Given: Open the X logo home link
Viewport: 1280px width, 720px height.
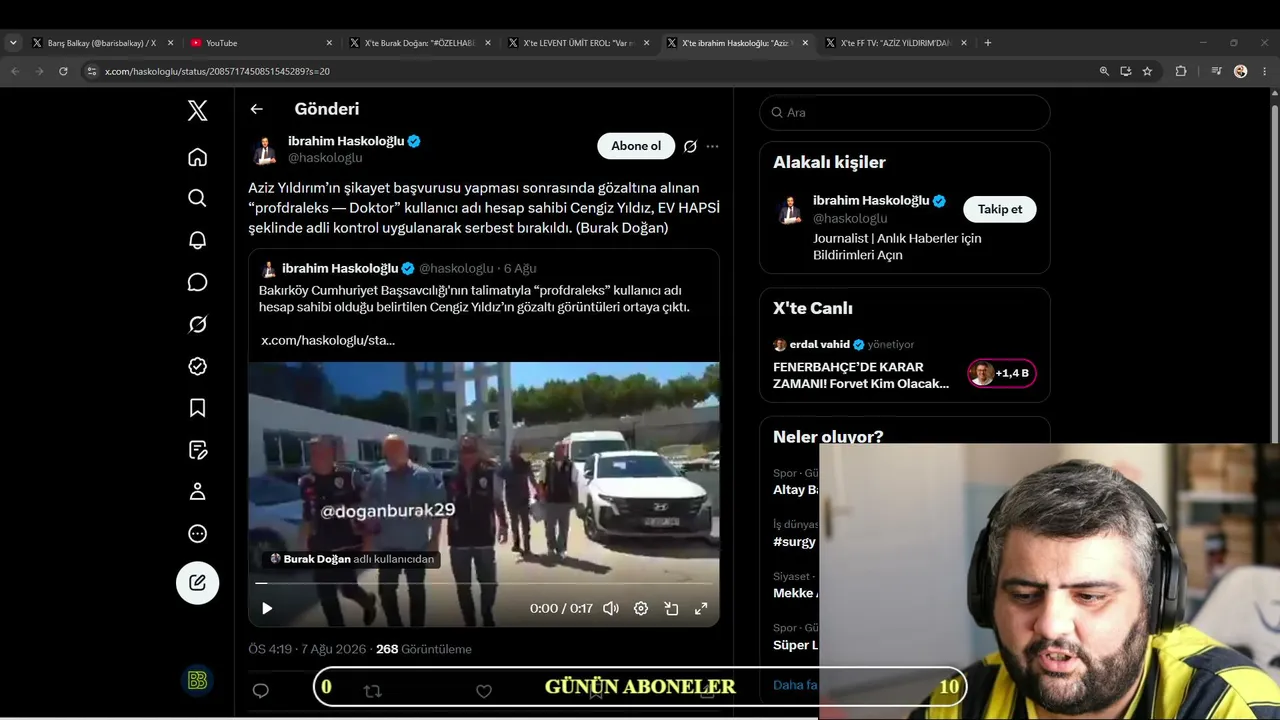Looking at the screenshot, I should pos(198,110).
